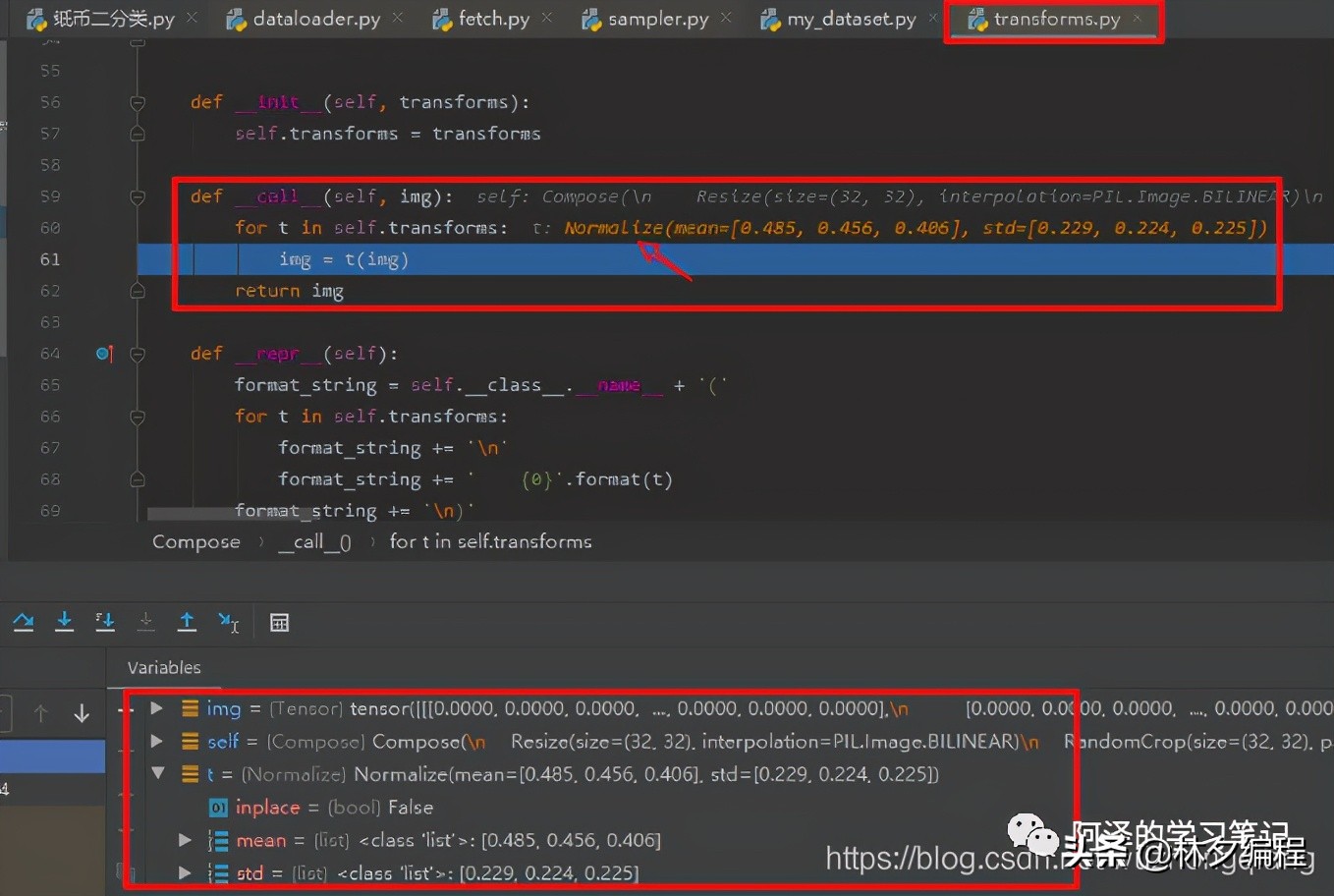
Task: Click the Step Over debugger icon
Action: [x=24, y=622]
